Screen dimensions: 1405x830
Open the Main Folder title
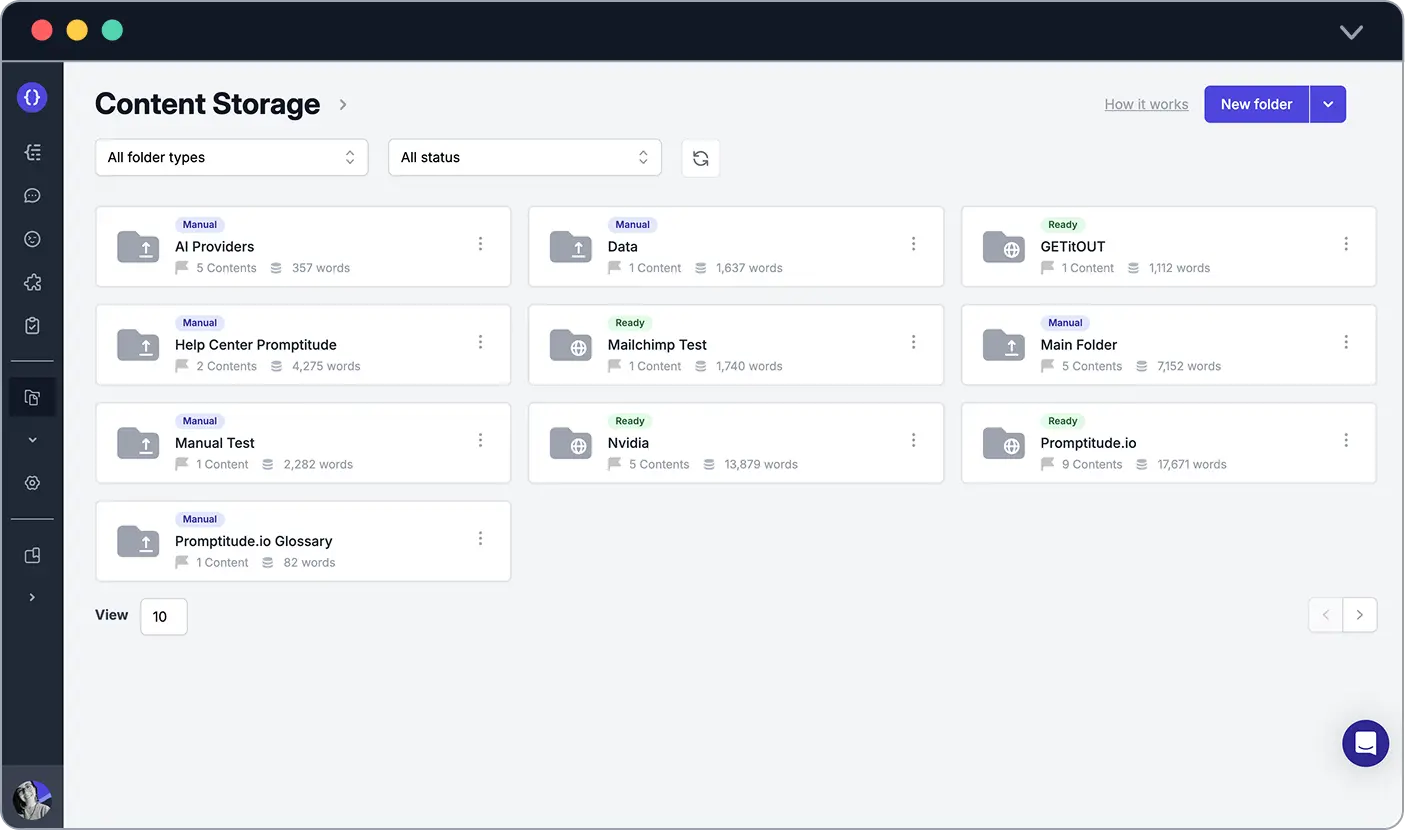pos(1079,345)
